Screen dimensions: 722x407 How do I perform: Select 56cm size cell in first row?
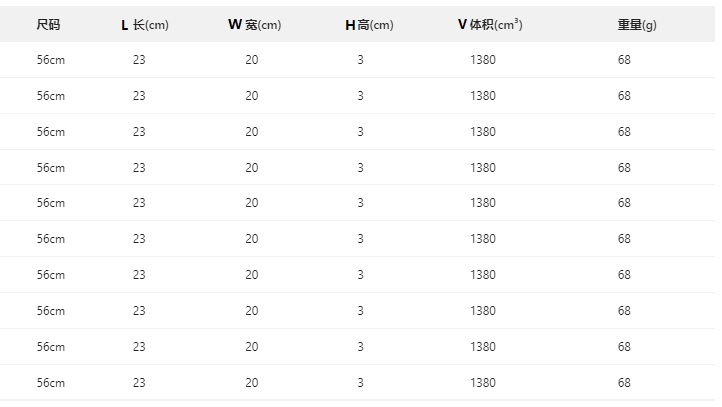[51, 60]
